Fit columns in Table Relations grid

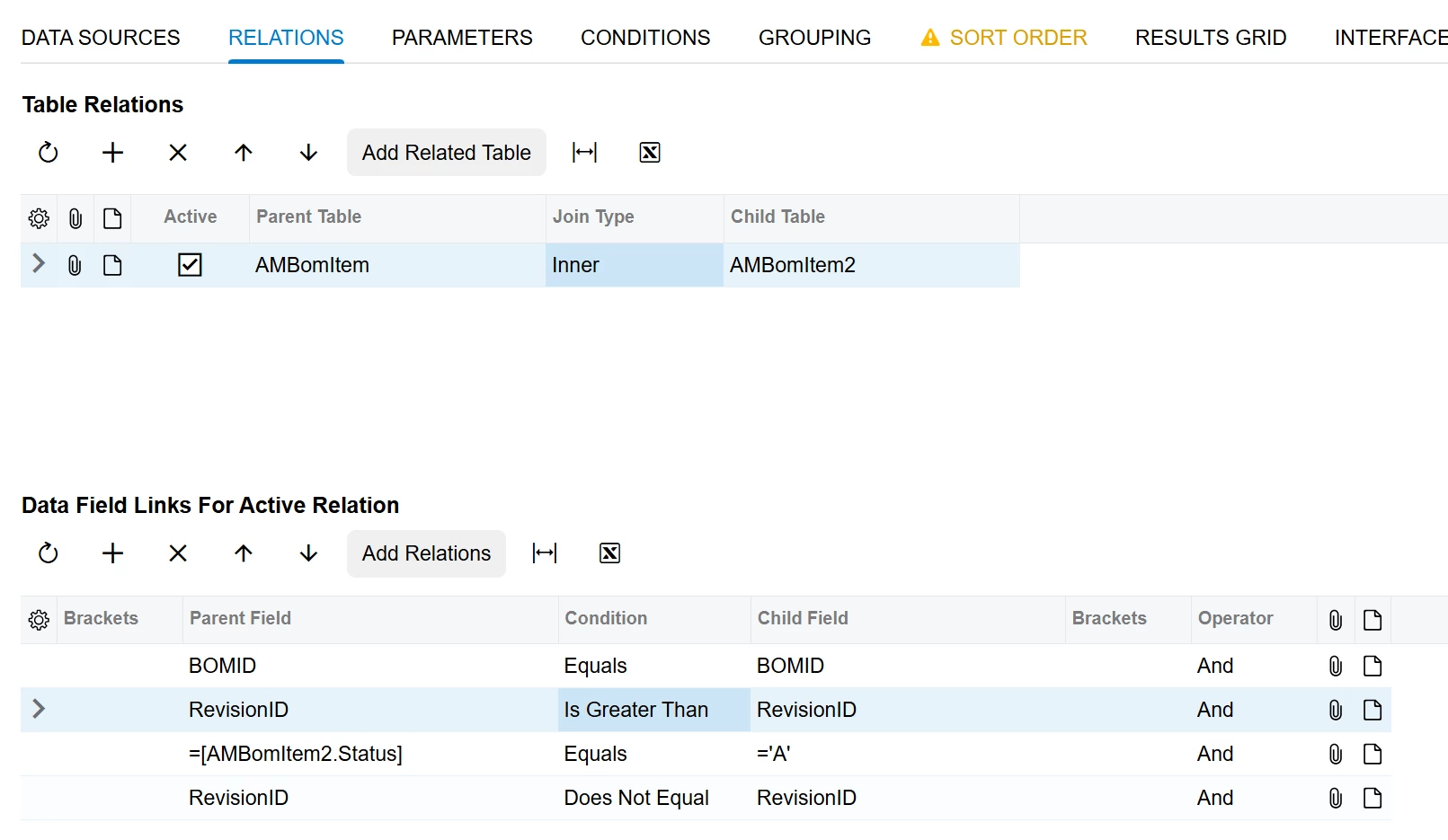(584, 153)
